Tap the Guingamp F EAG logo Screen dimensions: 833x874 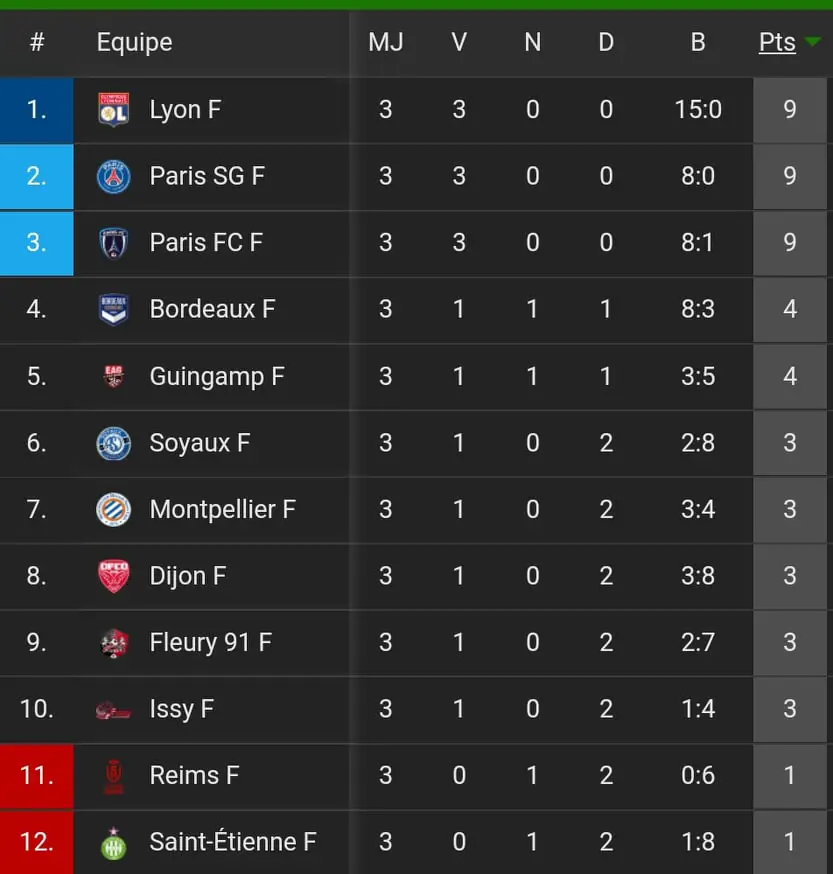114,376
